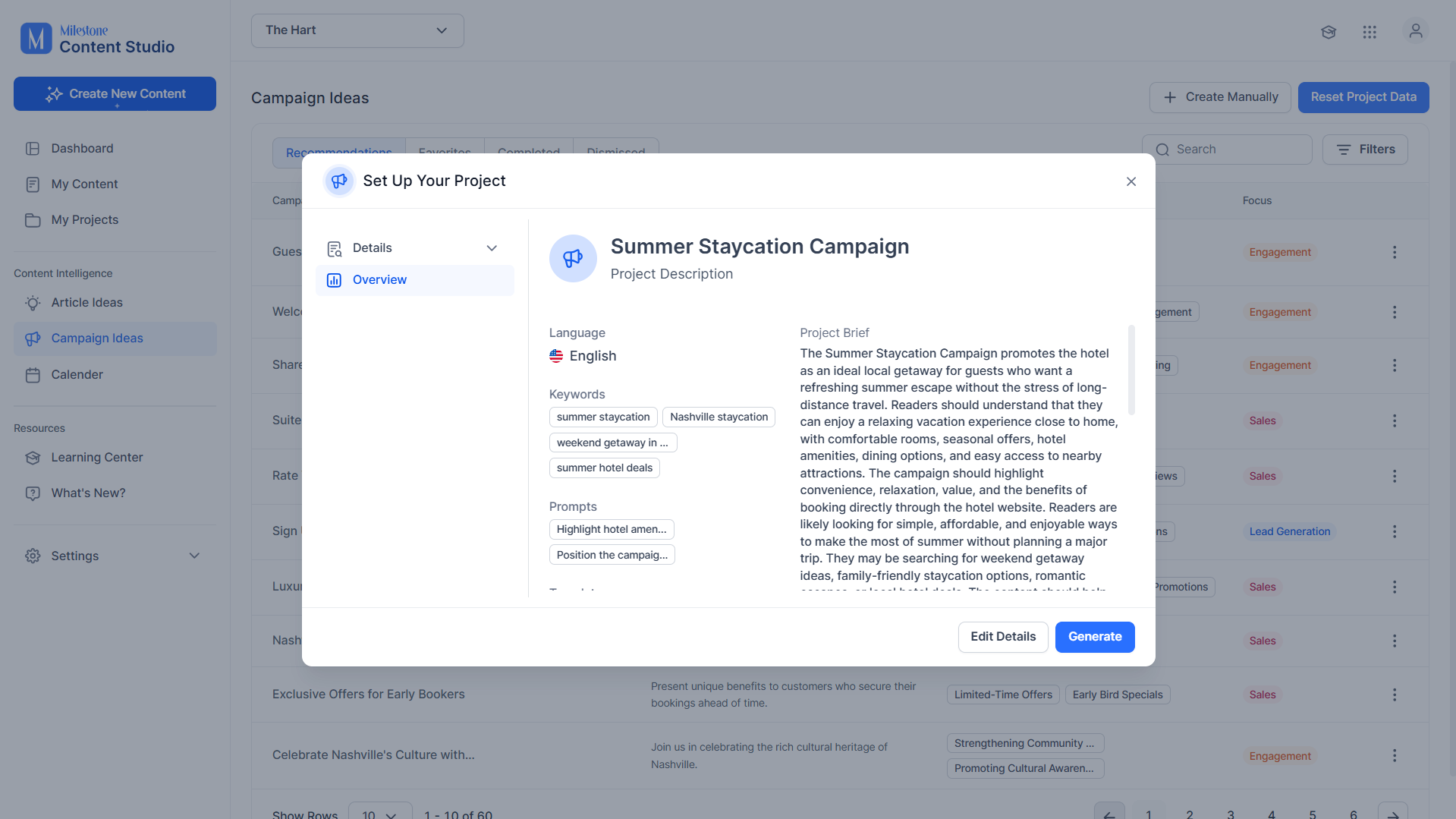This screenshot has height=819, width=1456.
Task: Click the campaign Search field
Action: [x=1227, y=150]
